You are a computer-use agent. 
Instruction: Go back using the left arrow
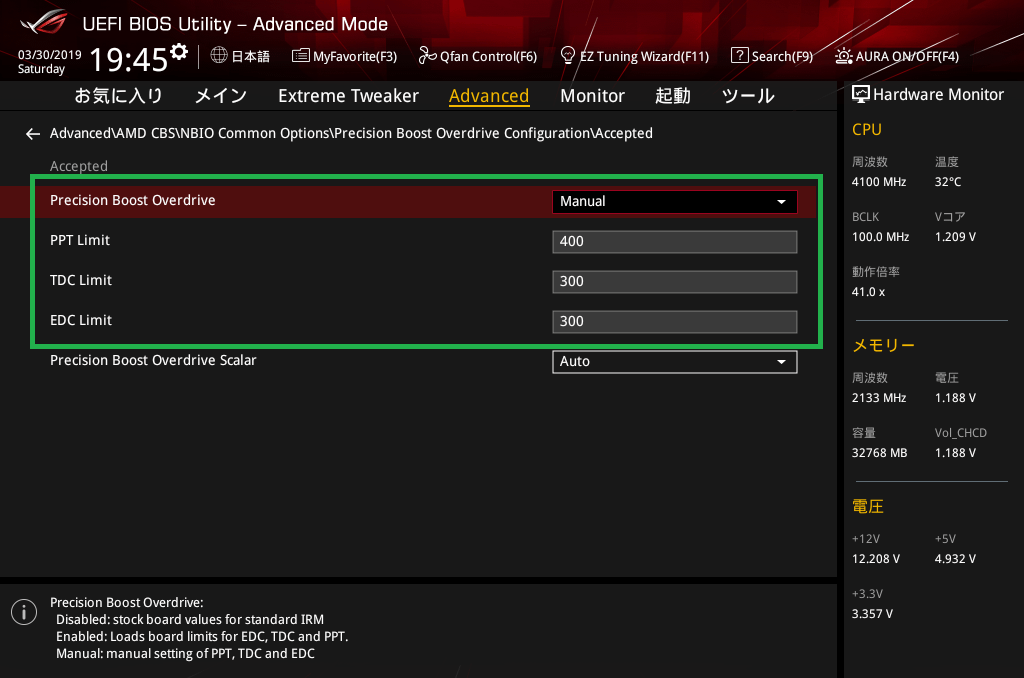[33, 134]
